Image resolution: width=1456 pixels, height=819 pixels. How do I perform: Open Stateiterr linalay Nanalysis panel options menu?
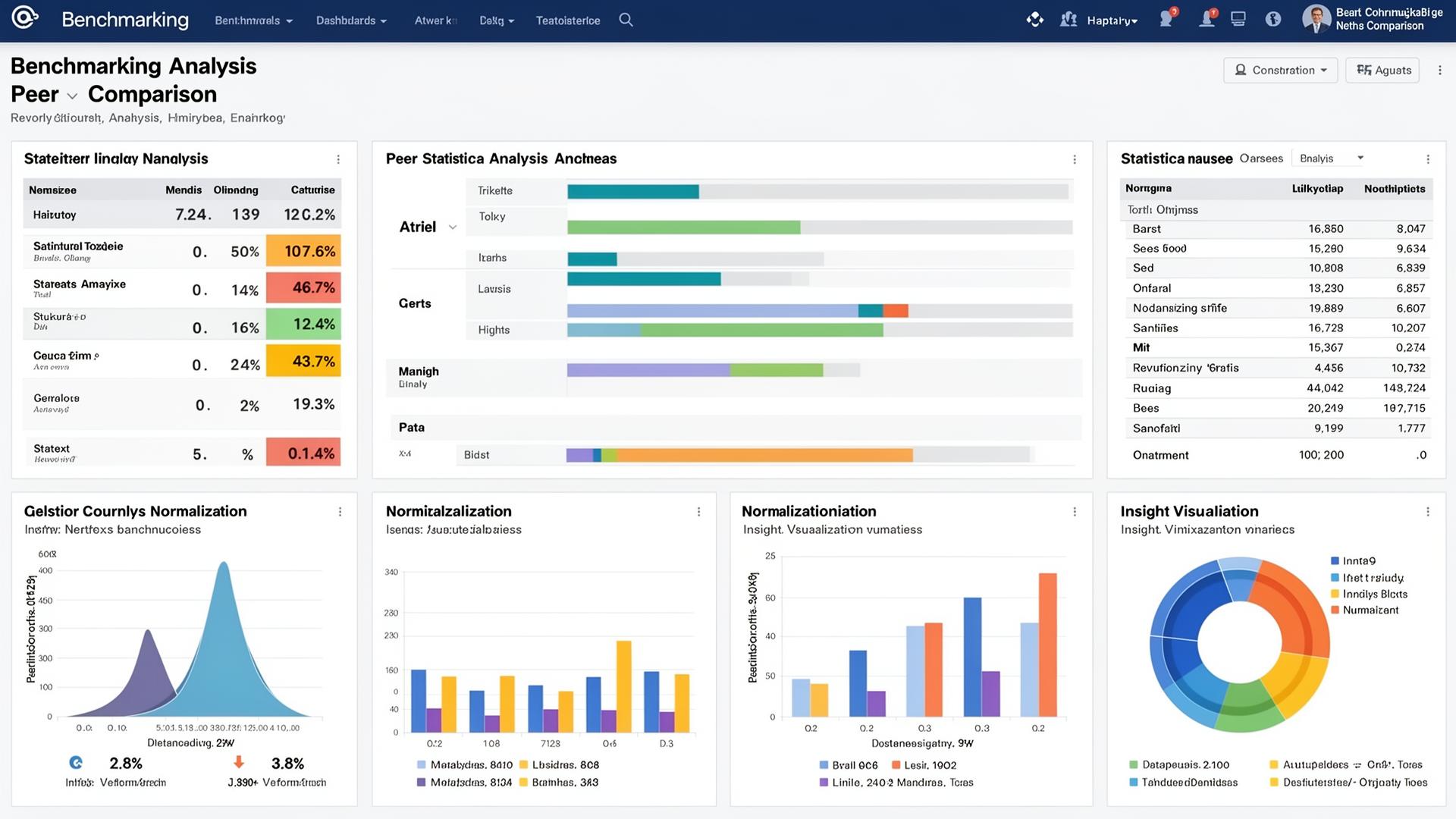[x=338, y=159]
